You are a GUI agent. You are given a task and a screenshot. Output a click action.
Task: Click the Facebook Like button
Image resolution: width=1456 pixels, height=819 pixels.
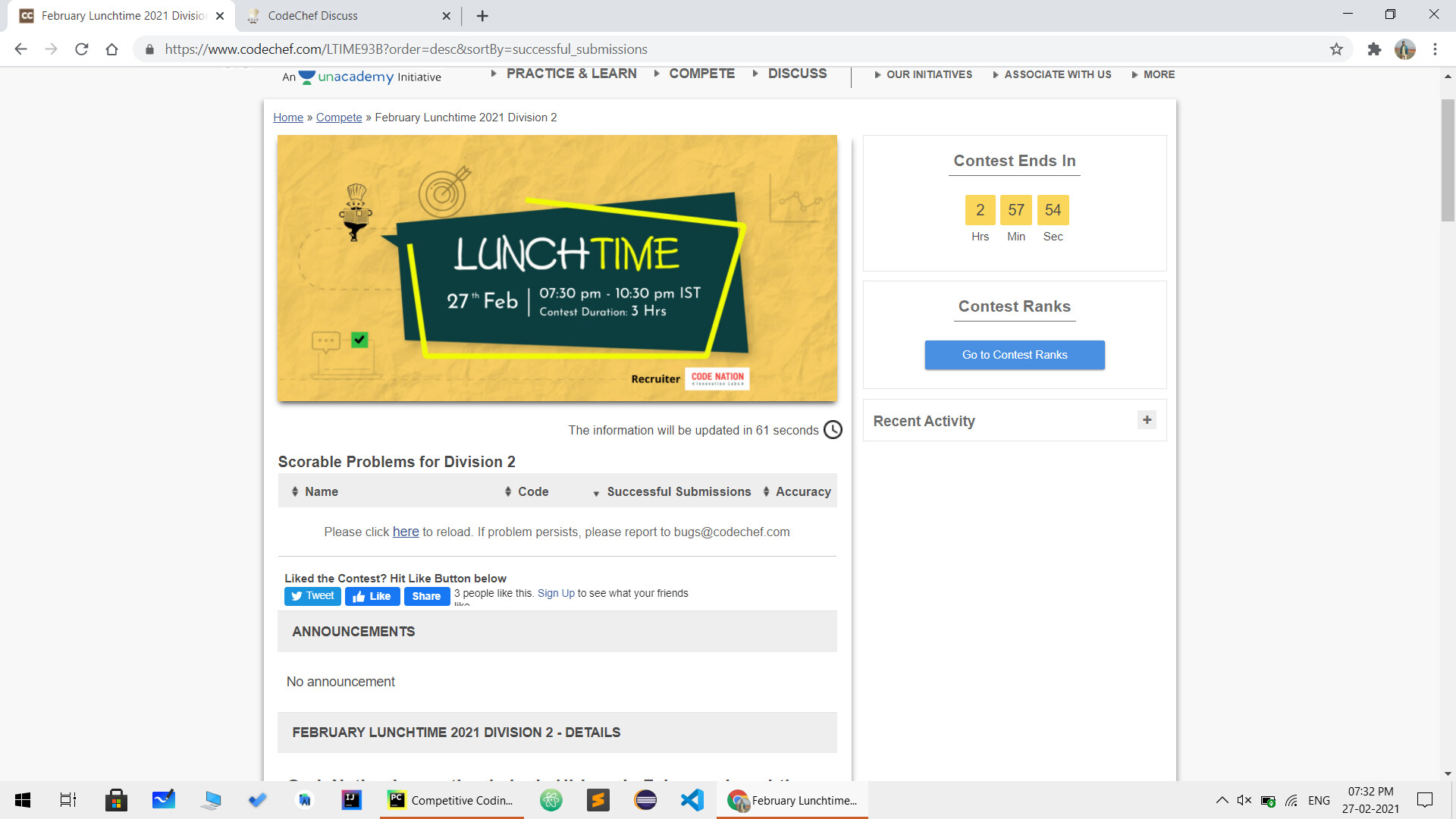[x=372, y=596]
